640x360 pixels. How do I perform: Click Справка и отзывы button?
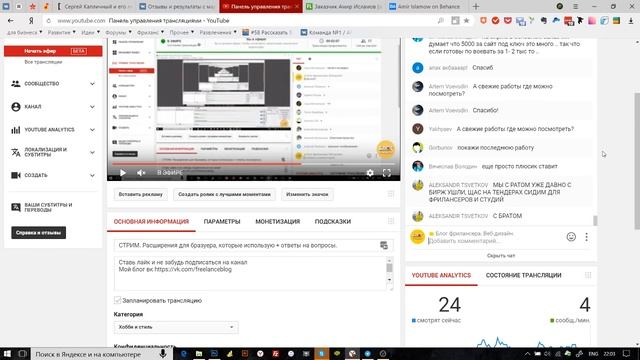38,233
